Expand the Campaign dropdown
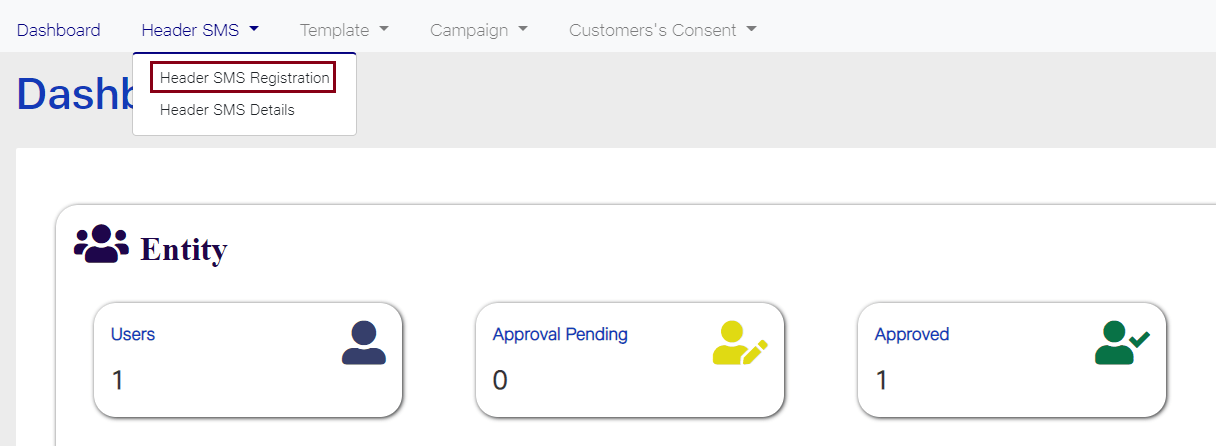The width and height of the screenshot is (1216, 446). tap(479, 30)
